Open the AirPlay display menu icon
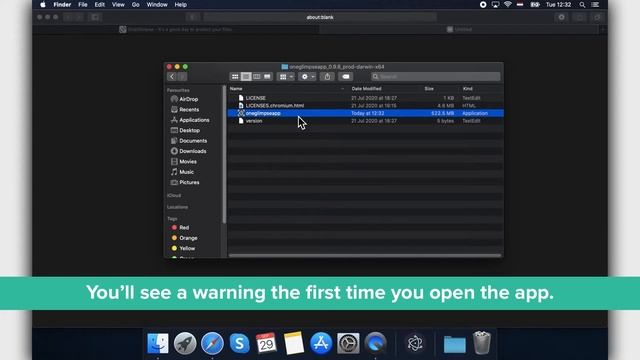 click(495, 5)
